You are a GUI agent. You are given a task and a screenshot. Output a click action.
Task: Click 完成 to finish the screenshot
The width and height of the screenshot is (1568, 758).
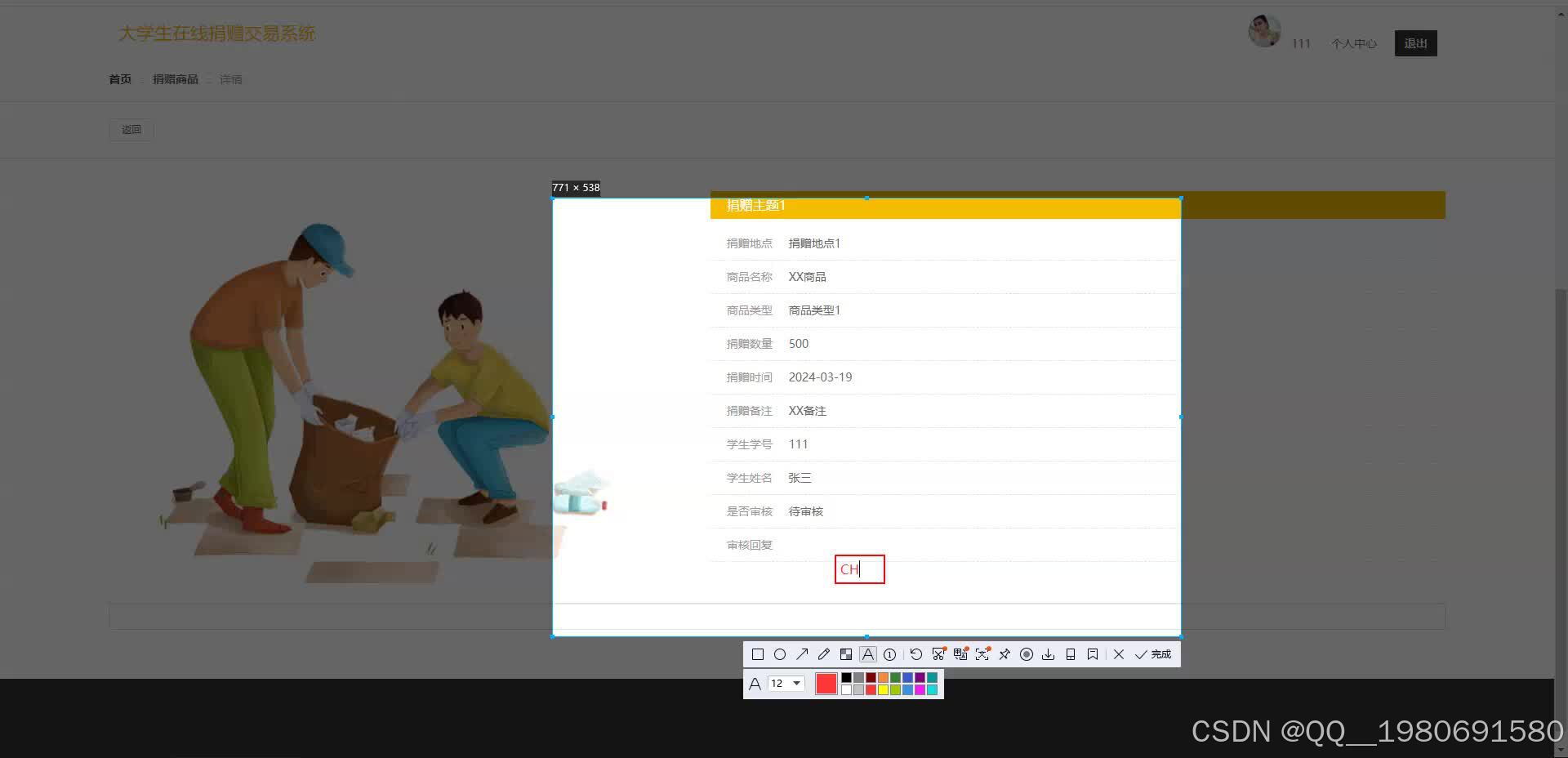[x=1153, y=654]
